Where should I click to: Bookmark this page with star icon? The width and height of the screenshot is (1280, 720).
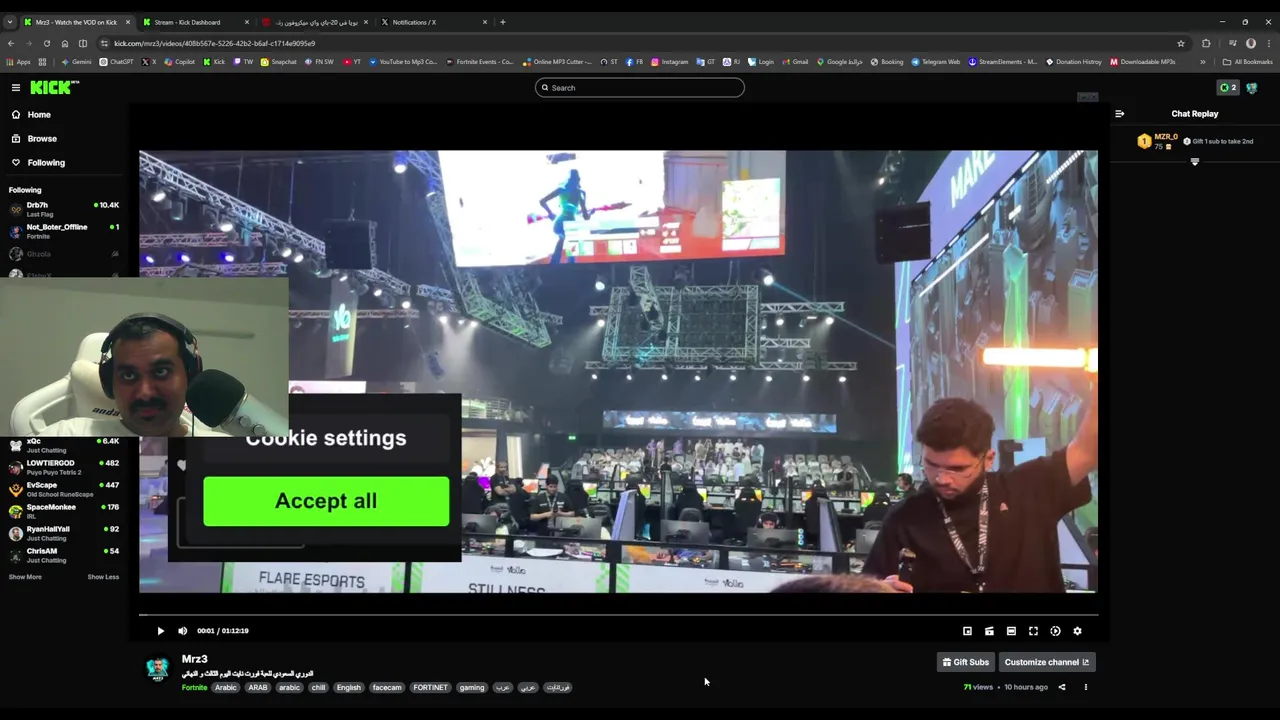(1181, 43)
